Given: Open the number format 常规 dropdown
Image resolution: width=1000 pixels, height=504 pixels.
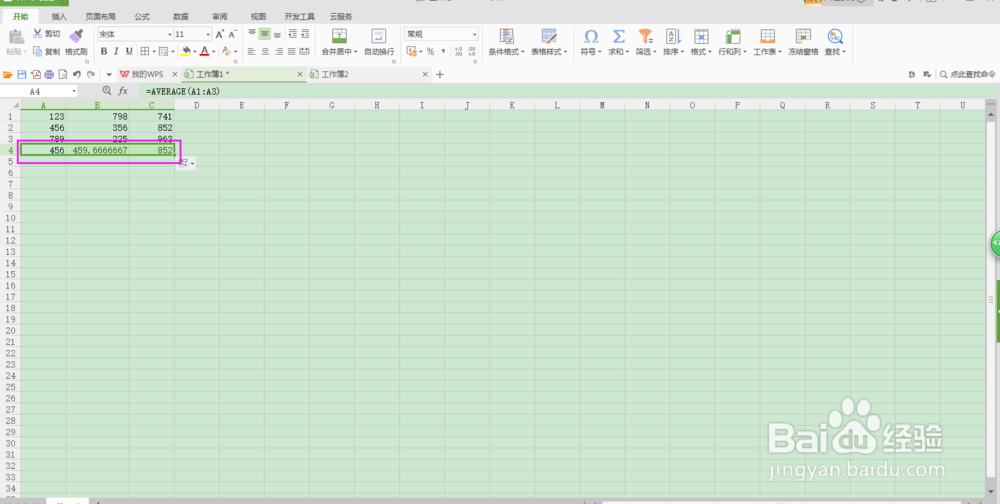Looking at the screenshot, I should [x=475, y=34].
